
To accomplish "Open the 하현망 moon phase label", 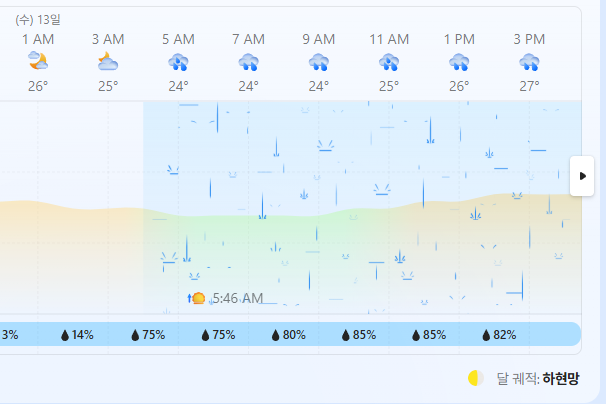I will pyautogui.click(x=561, y=378).
